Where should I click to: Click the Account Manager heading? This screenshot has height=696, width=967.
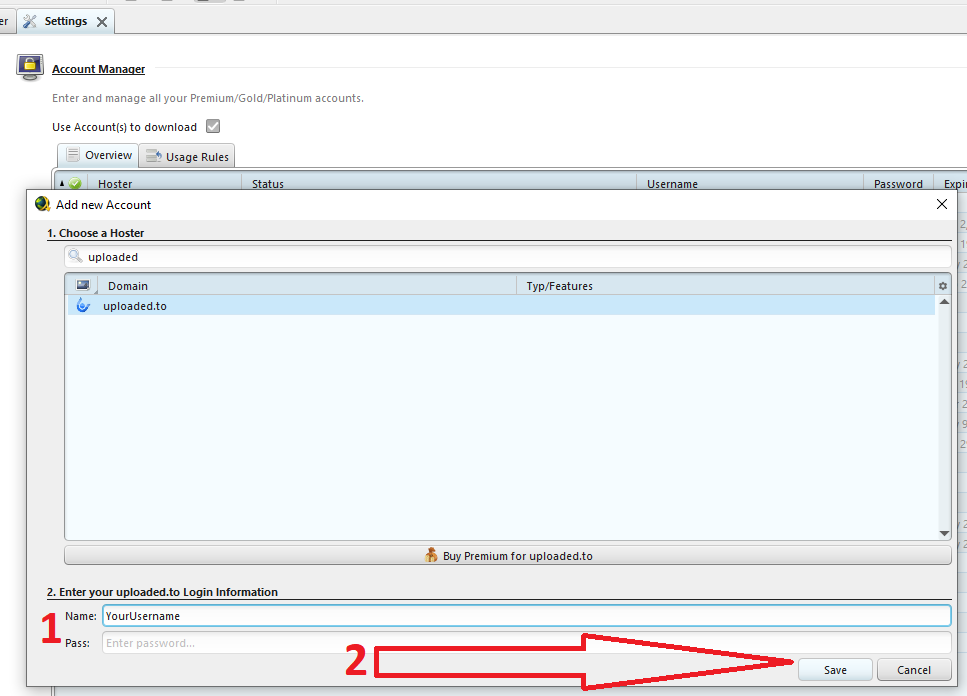99,69
